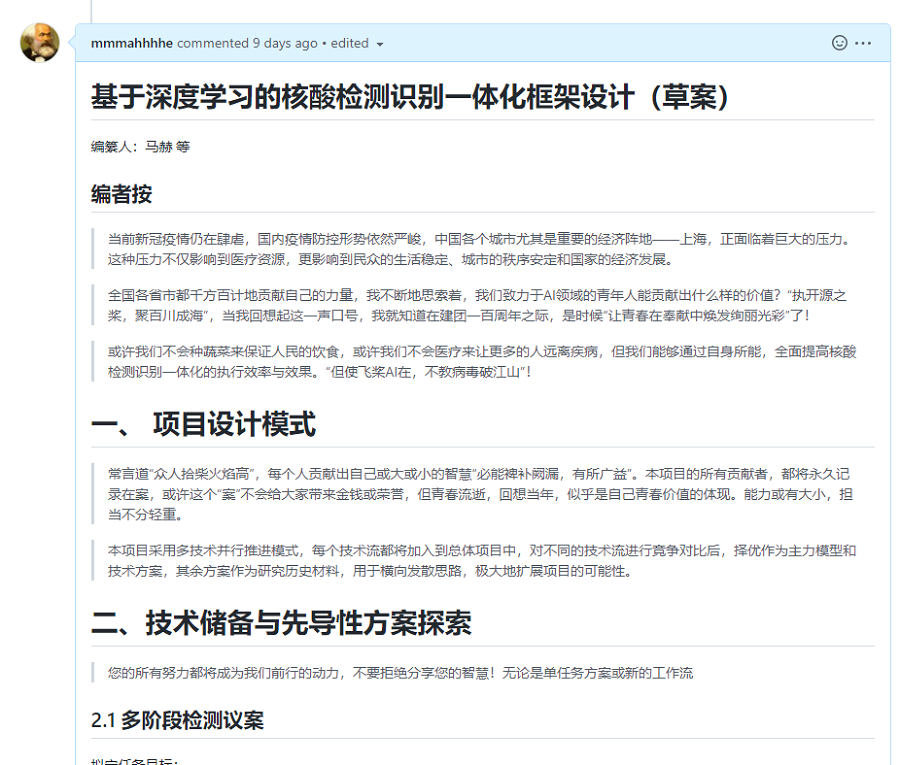Click the quote line starting '您的所有努力'

[x=400, y=673]
